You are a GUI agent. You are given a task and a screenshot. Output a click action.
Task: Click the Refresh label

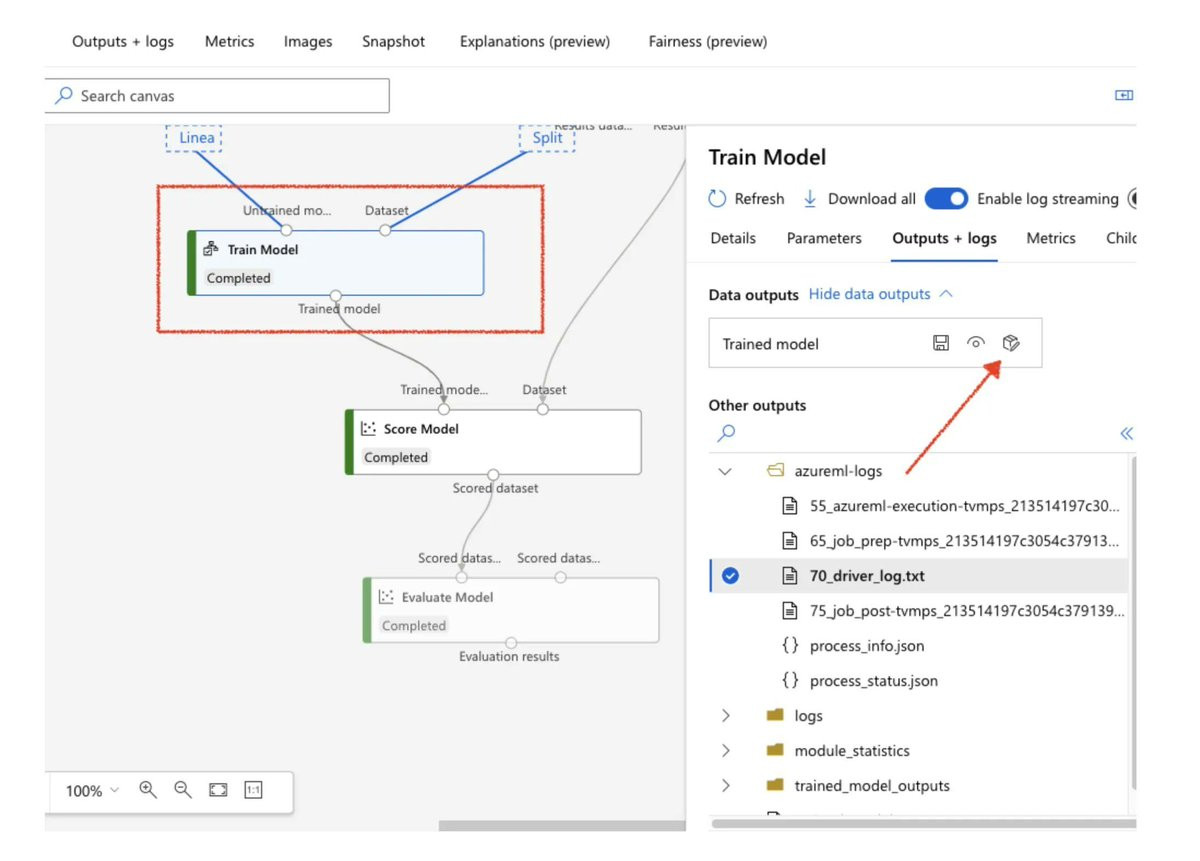coord(759,199)
